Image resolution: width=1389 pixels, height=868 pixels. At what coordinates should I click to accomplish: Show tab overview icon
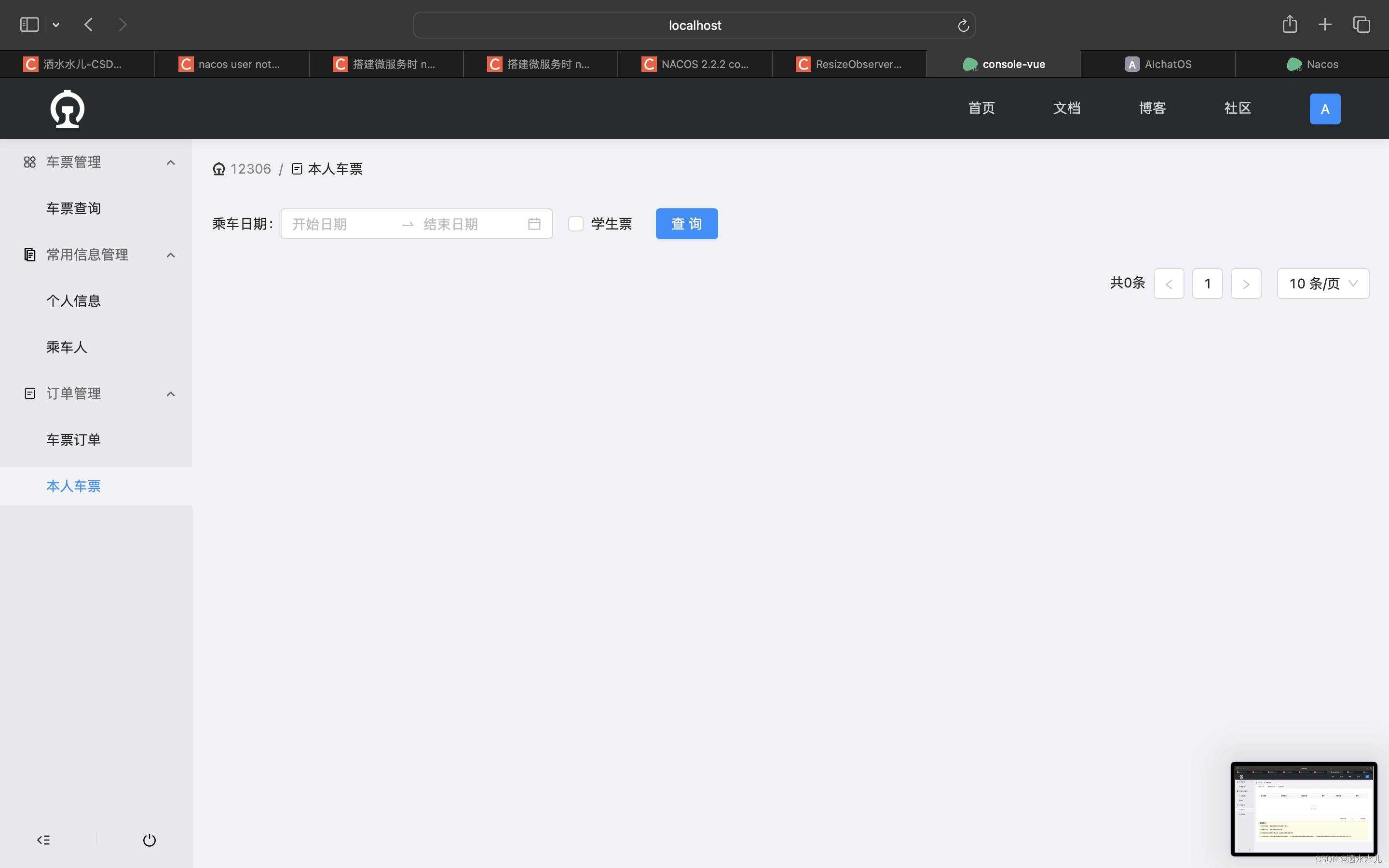coord(1362,24)
